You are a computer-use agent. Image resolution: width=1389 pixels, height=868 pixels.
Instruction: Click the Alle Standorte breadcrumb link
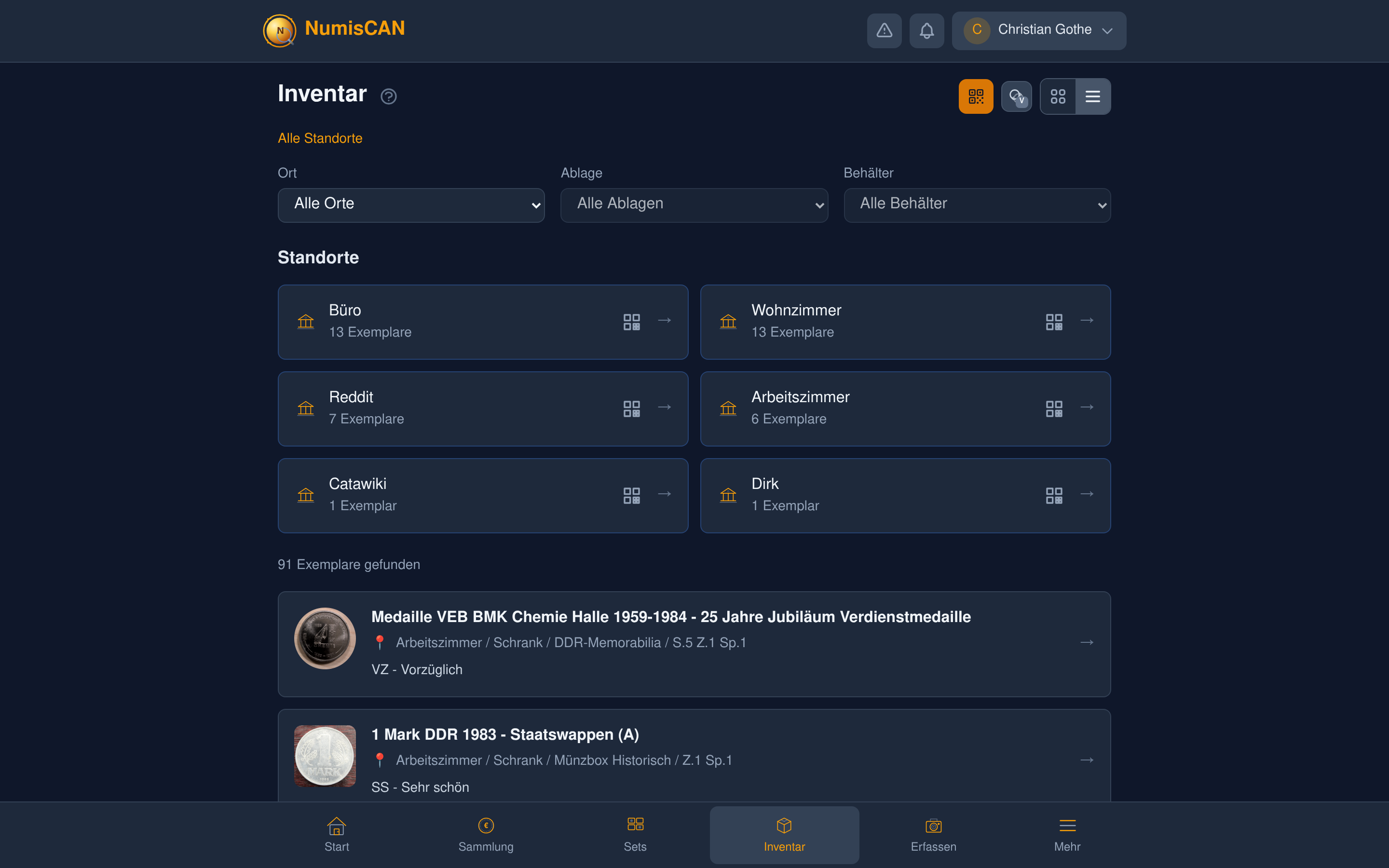coord(320,138)
